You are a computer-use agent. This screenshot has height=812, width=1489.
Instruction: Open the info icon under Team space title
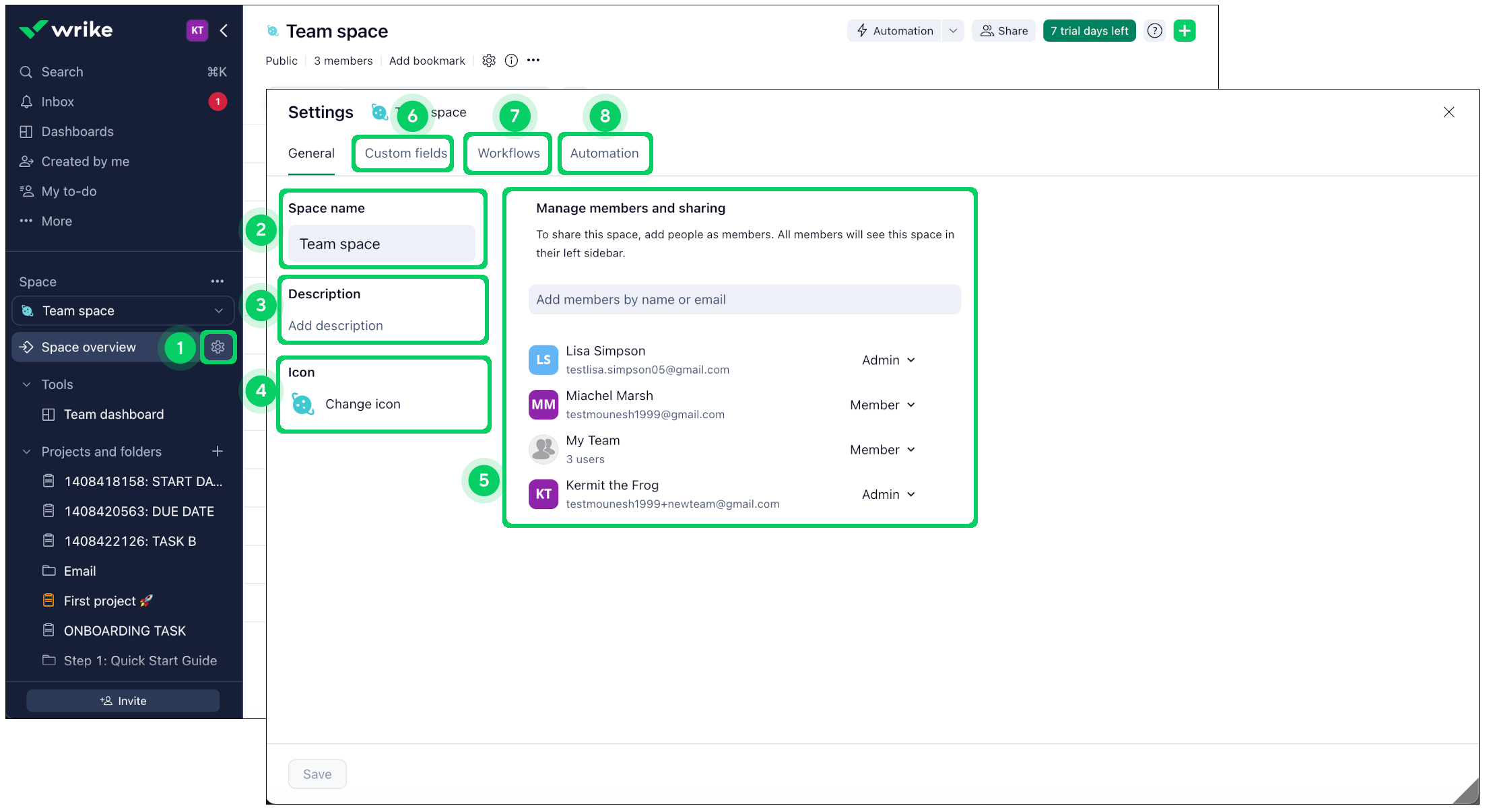pyautogui.click(x=511, y=61)
